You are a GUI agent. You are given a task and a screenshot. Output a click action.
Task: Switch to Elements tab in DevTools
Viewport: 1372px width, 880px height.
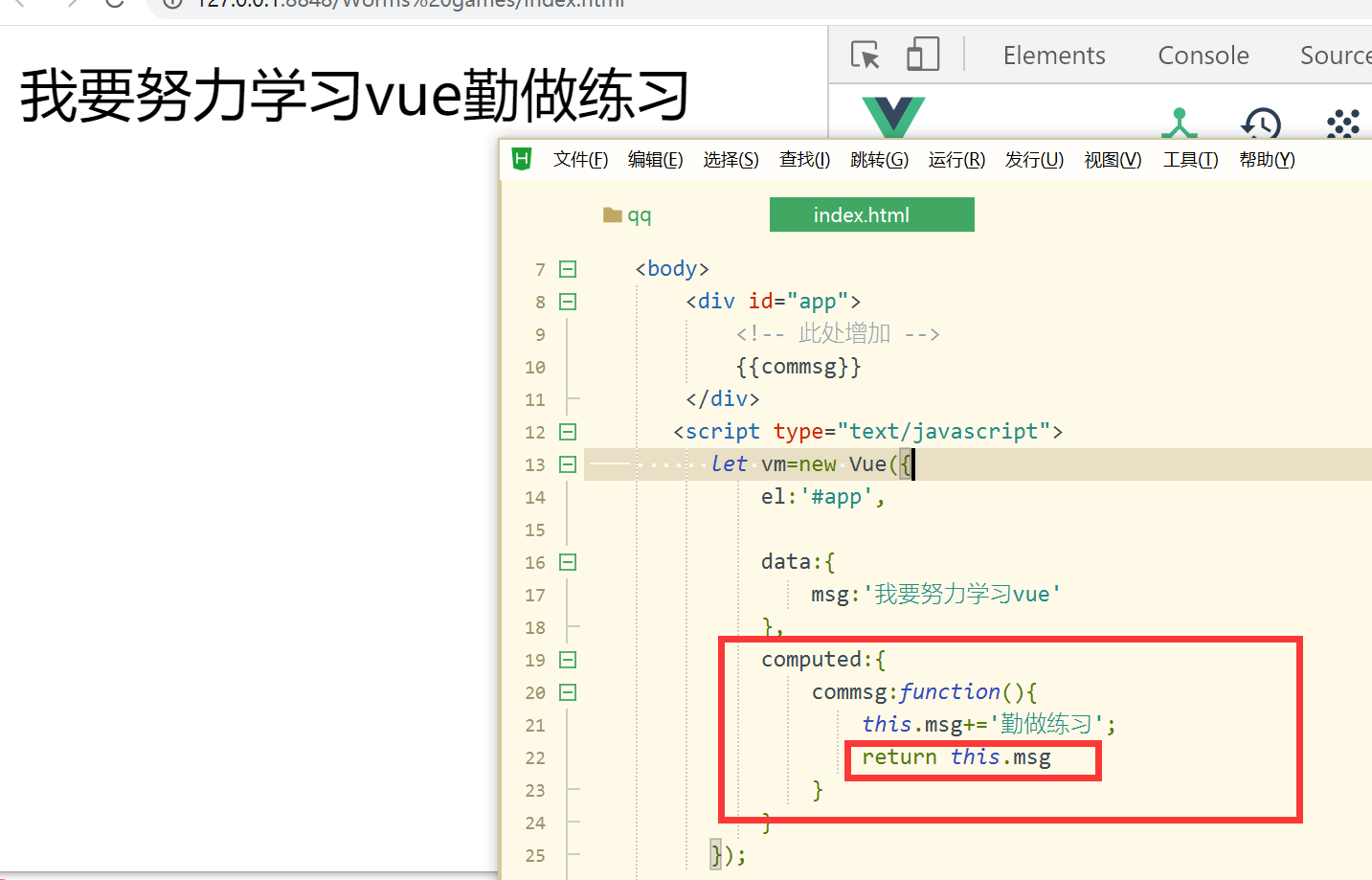click(1054, 56)
